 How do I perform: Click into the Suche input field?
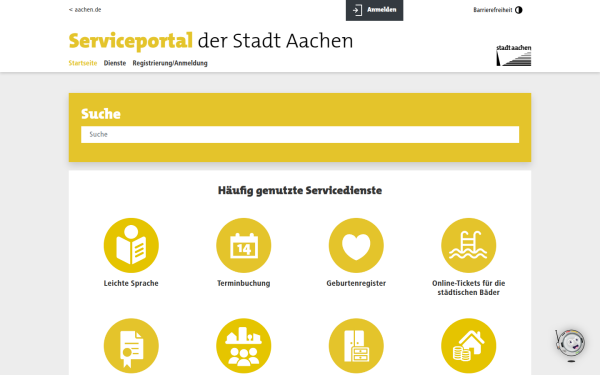tap(300, 134)
